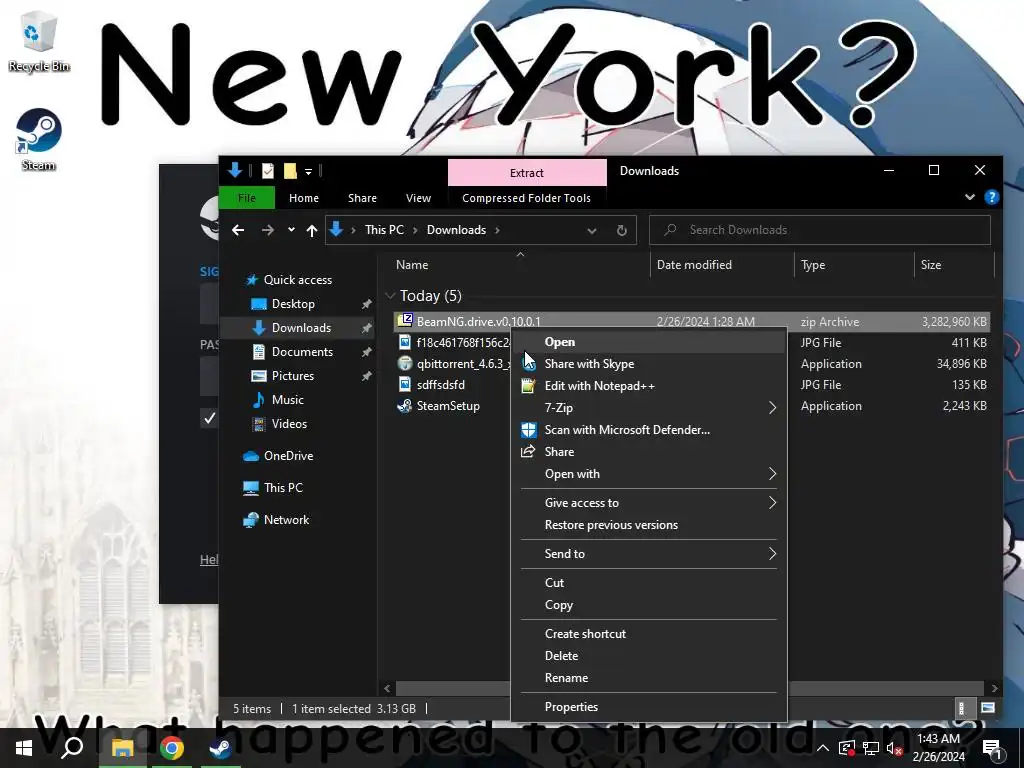Click the New Folder quick access toolbar icon
Viewport: 1024px width, 768px height.
click(290, 171)
